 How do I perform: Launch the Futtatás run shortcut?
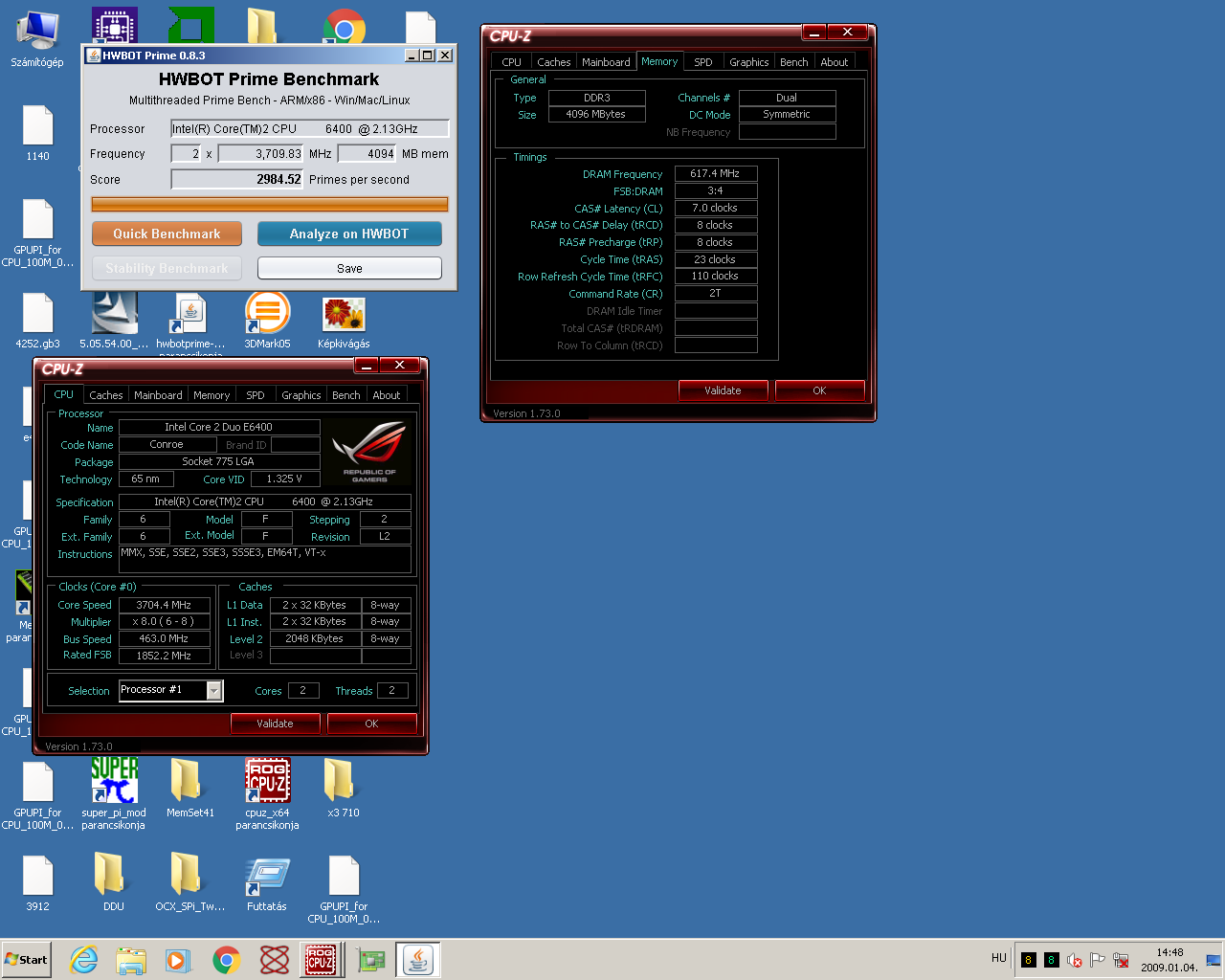pos(267,881)
